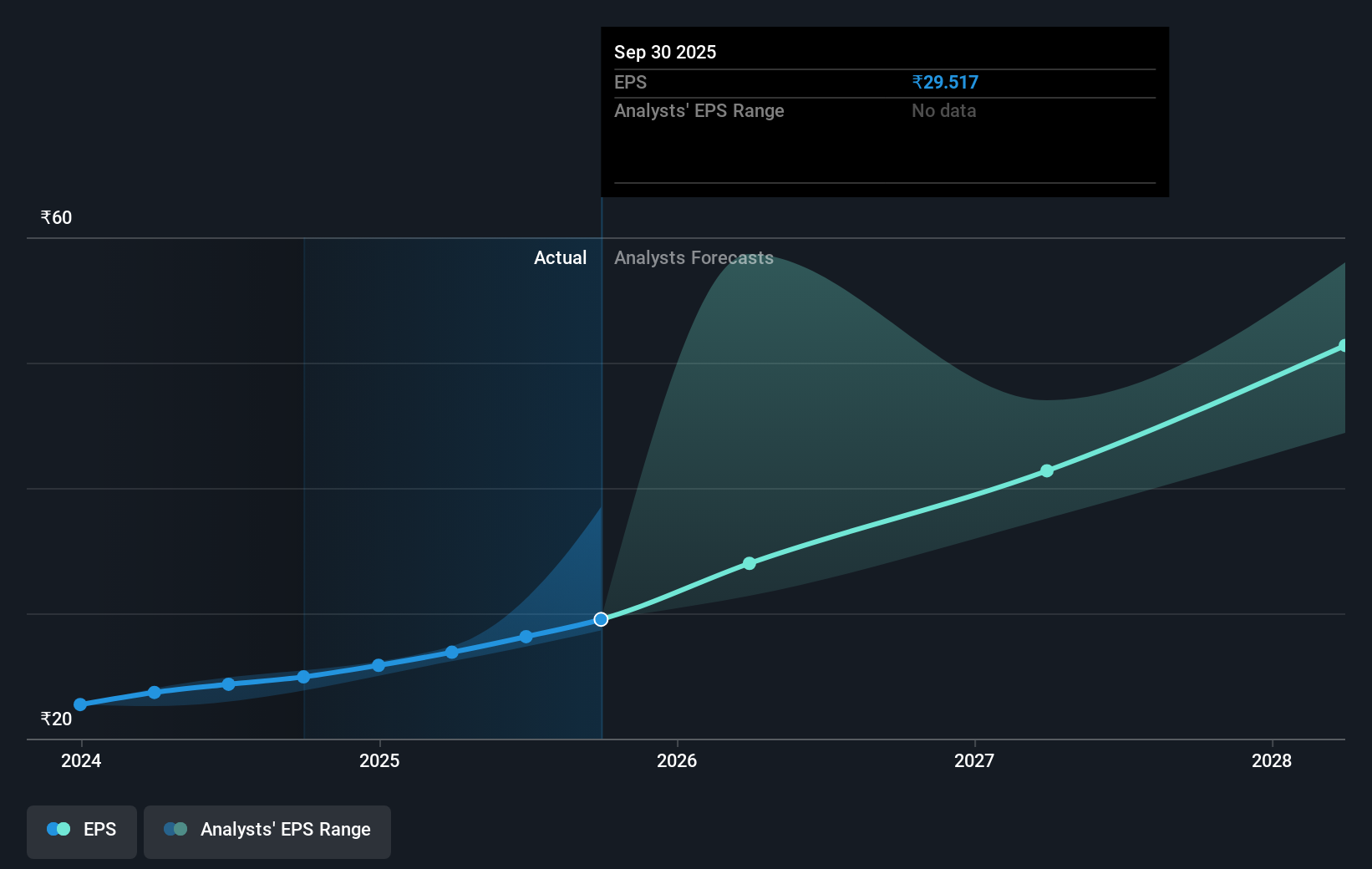Select the highlighted Sep 30 2025 data point

[x=601, y=619]
